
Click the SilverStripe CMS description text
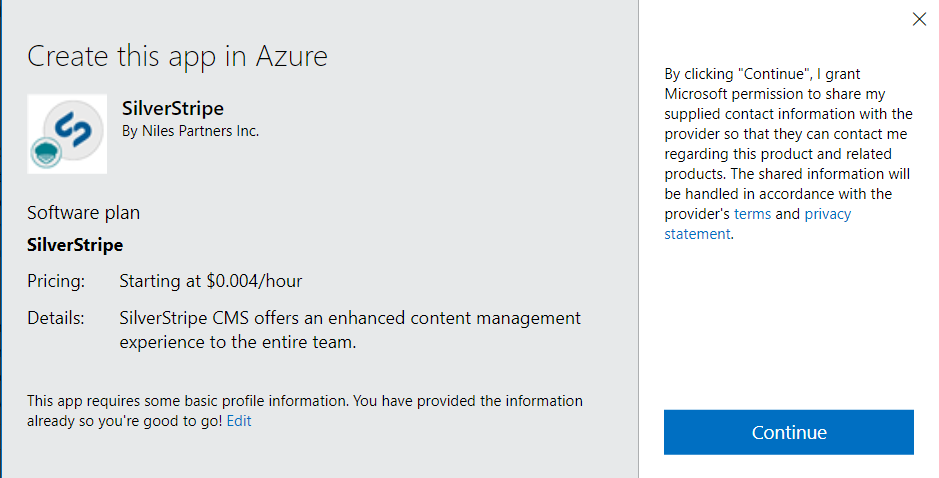pyautogui.click(x=350, y=329)
